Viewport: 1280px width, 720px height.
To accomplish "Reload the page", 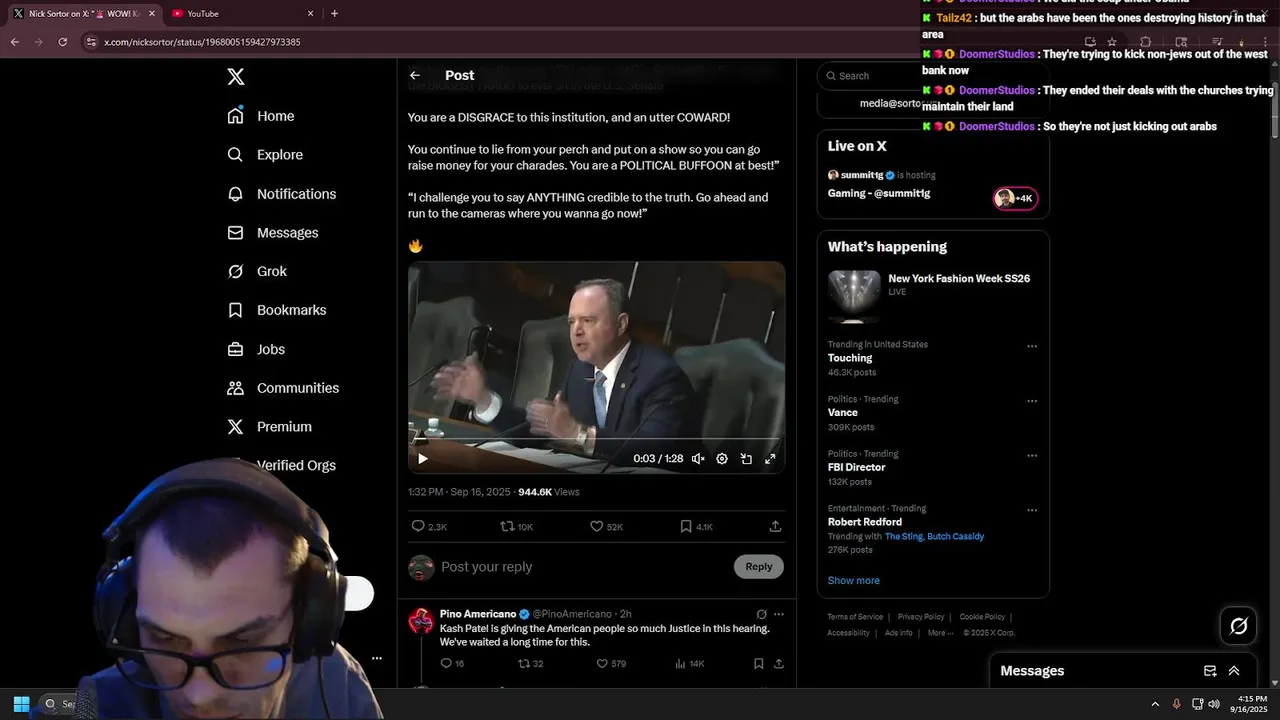I will (62, 42).
